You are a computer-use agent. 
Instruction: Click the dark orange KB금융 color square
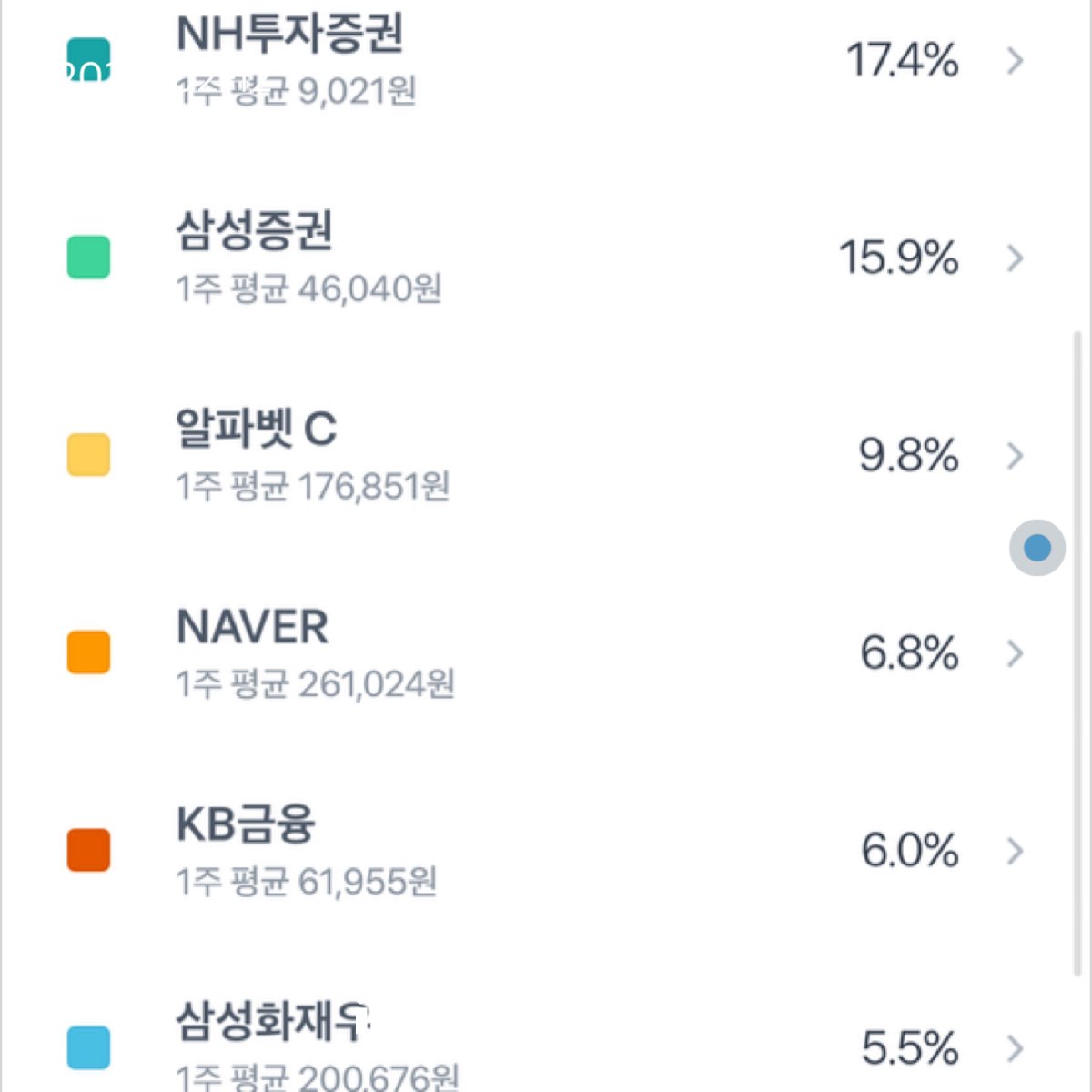click(89, 850)
